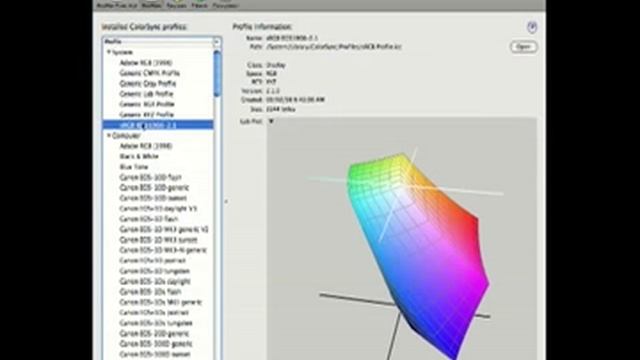Select Canon EOS-300D sunset profile
Viewport: 640px width, 360px height.
tap(155, 354)
